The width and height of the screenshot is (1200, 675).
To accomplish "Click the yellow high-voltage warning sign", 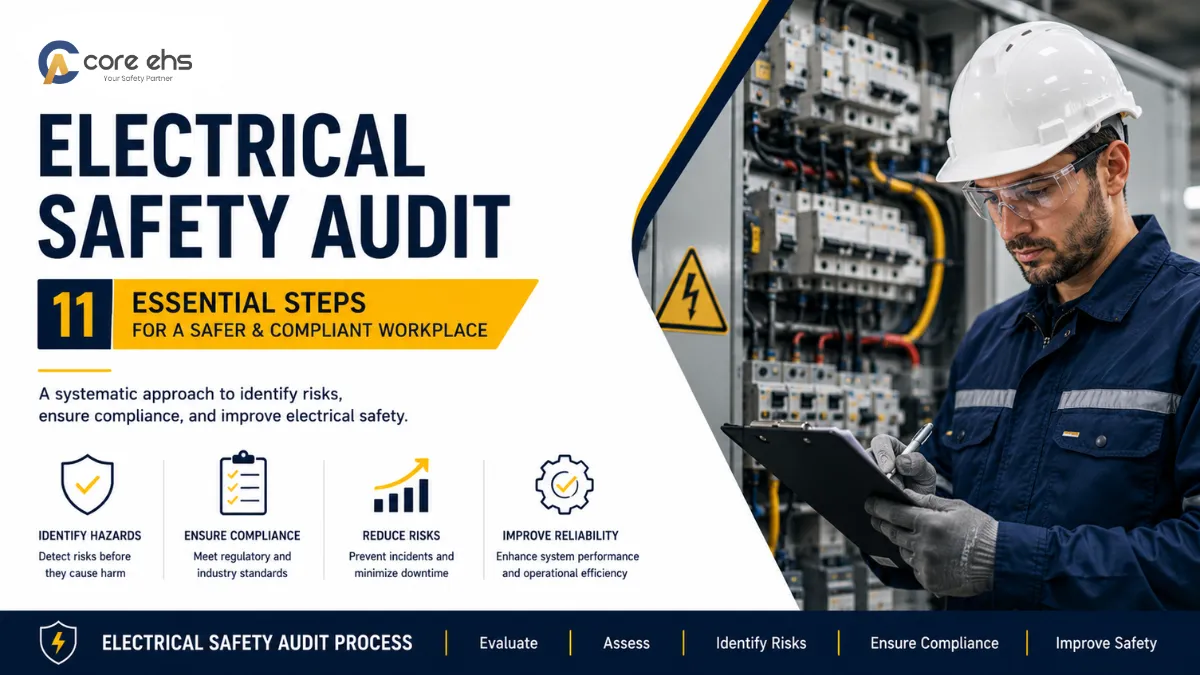I will (x=692, y=291).
